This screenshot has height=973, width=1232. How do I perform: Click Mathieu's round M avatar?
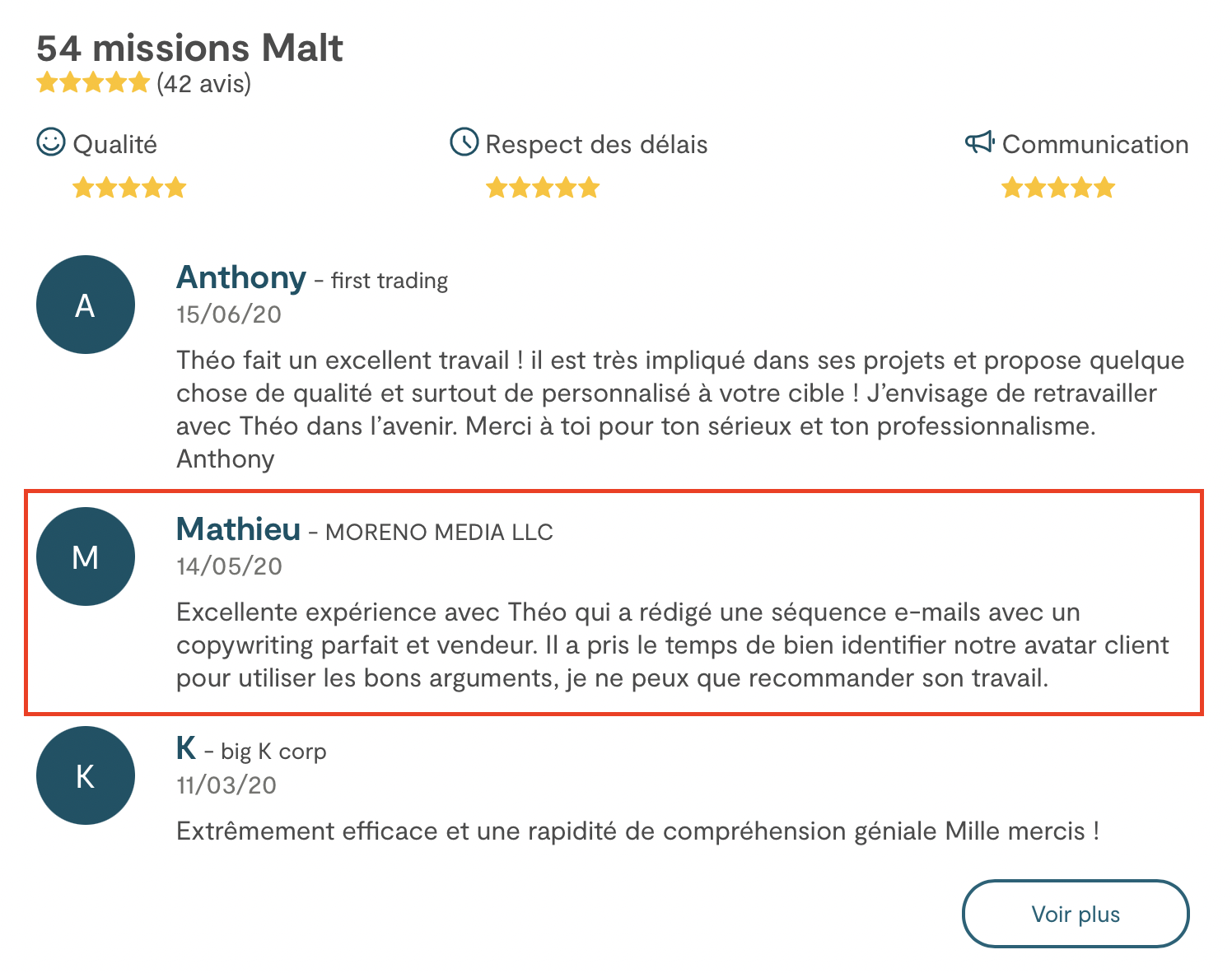(86, 556)
